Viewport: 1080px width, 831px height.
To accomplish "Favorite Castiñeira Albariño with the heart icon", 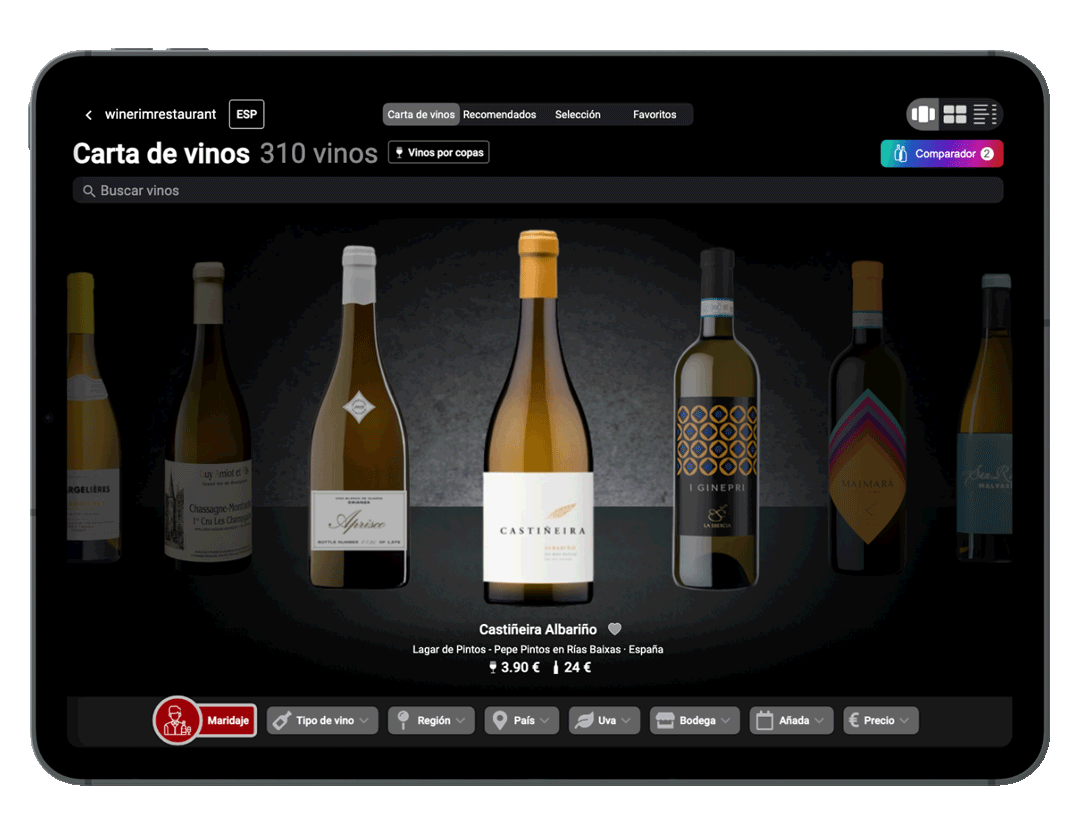I will pyautogui.click(x=614, y=628).
